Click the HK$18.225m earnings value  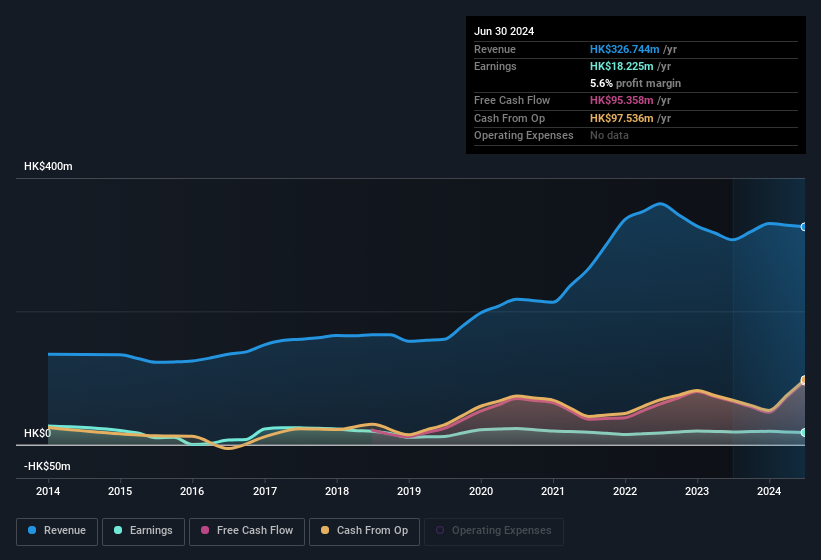622,66
